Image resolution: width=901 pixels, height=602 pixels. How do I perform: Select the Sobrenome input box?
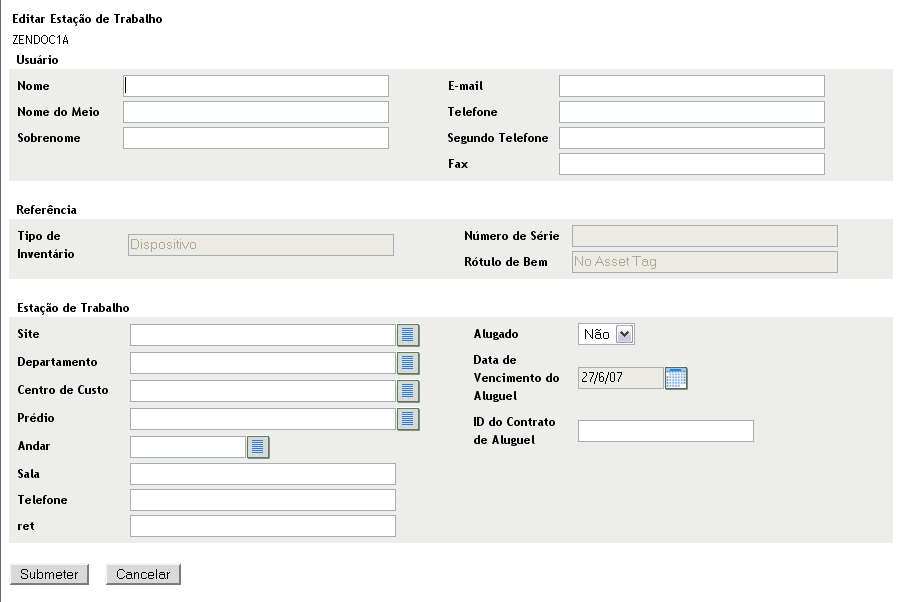pos(255,138)
